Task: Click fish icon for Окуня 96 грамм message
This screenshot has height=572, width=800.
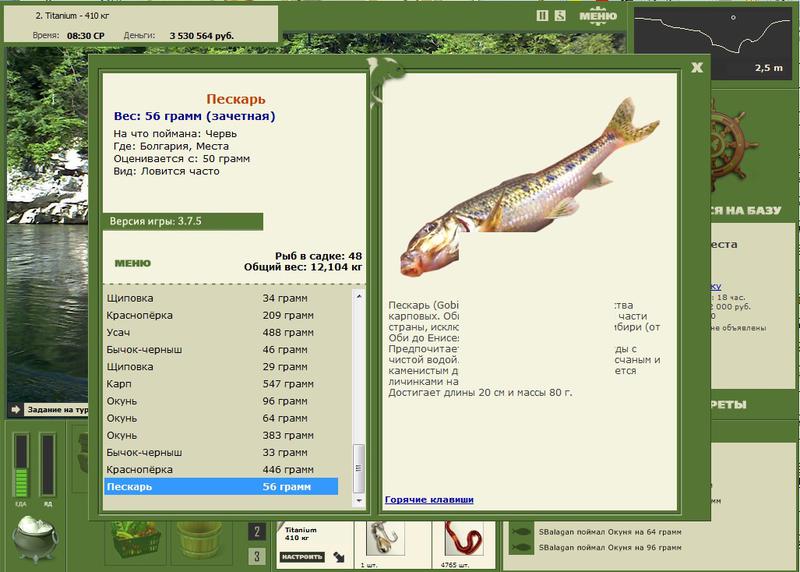Action: click(x=520, y=548)
